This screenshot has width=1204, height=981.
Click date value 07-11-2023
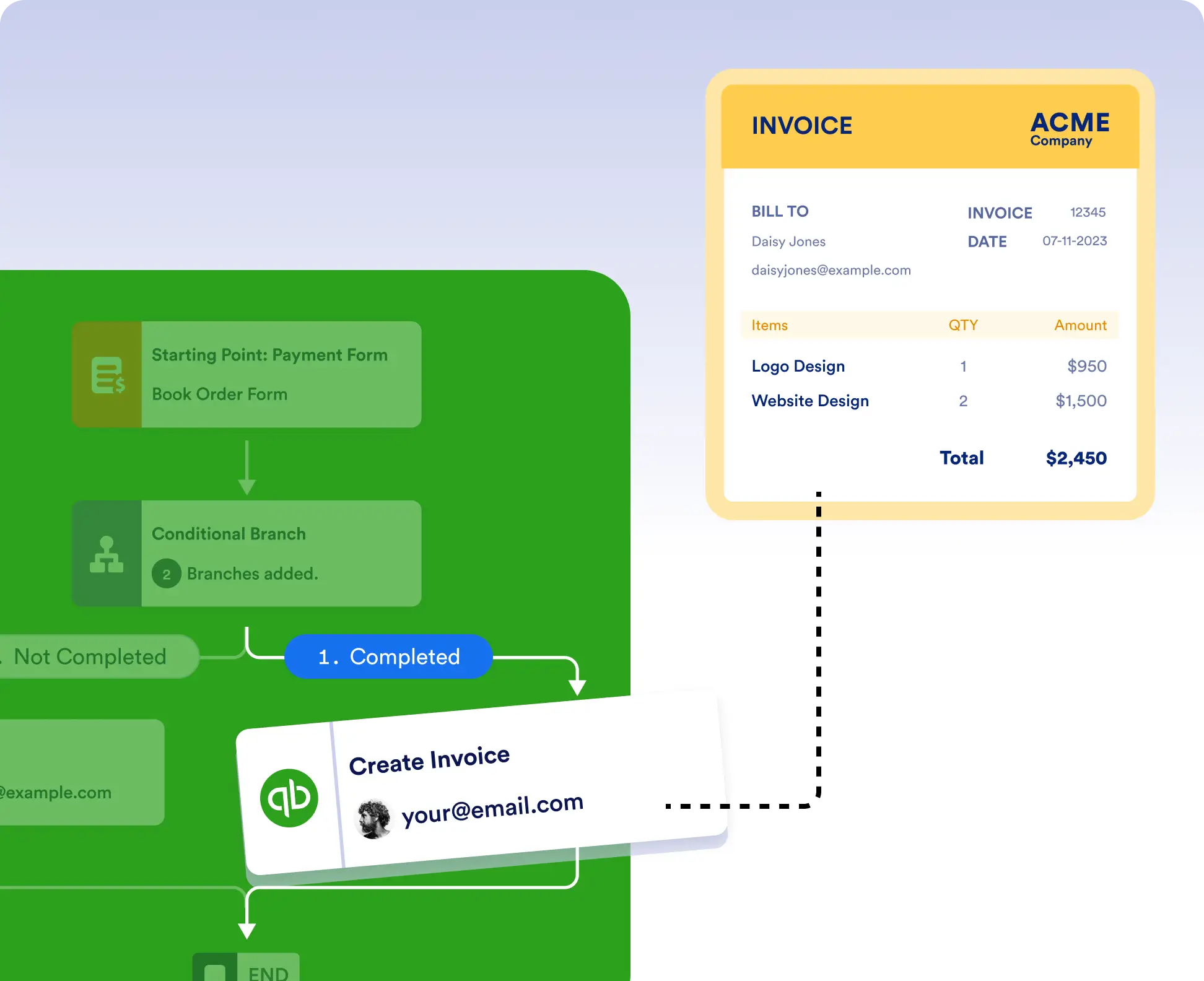[1075, 241]
